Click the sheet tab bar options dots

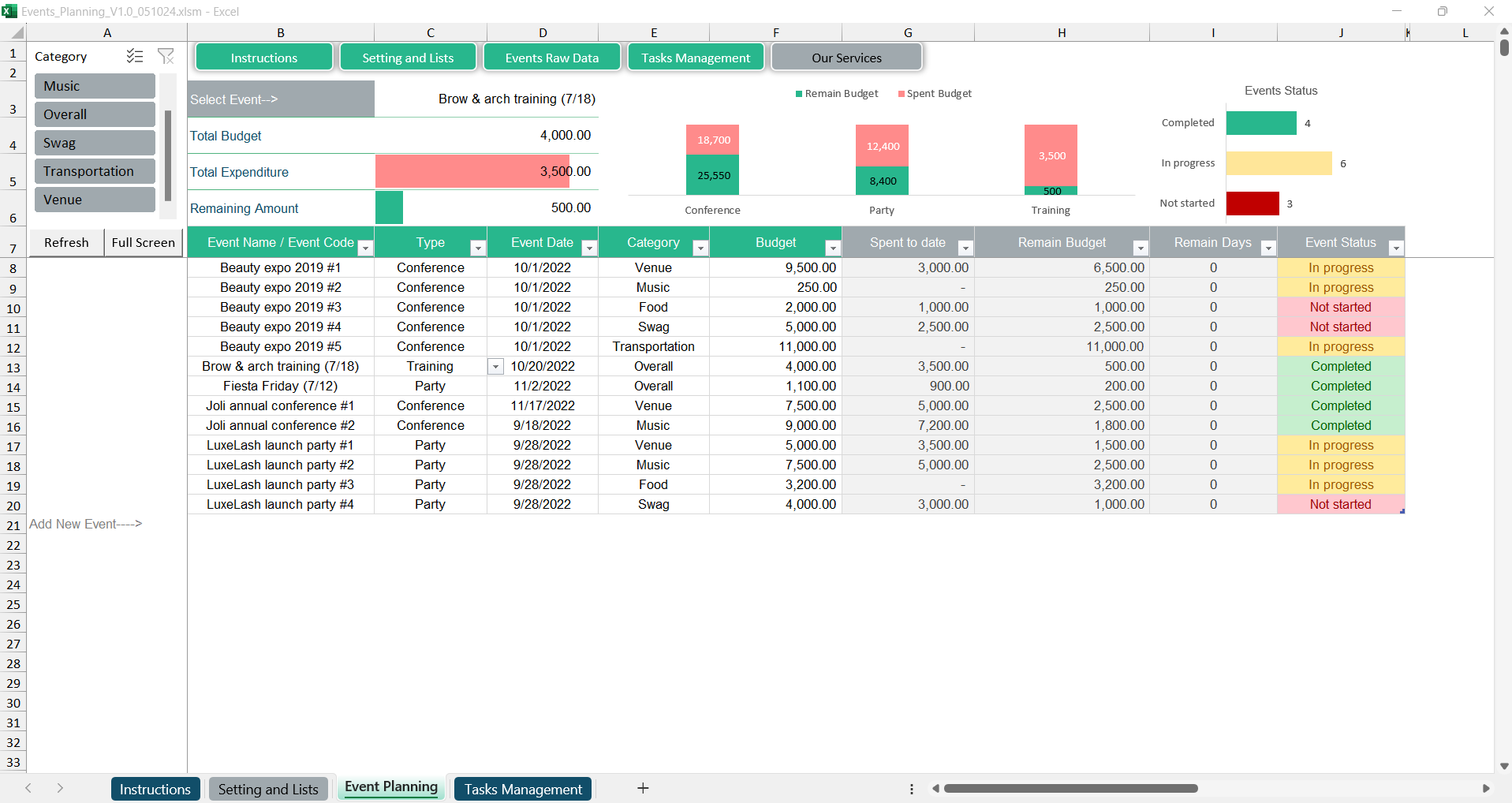click(x=912, y=789)
